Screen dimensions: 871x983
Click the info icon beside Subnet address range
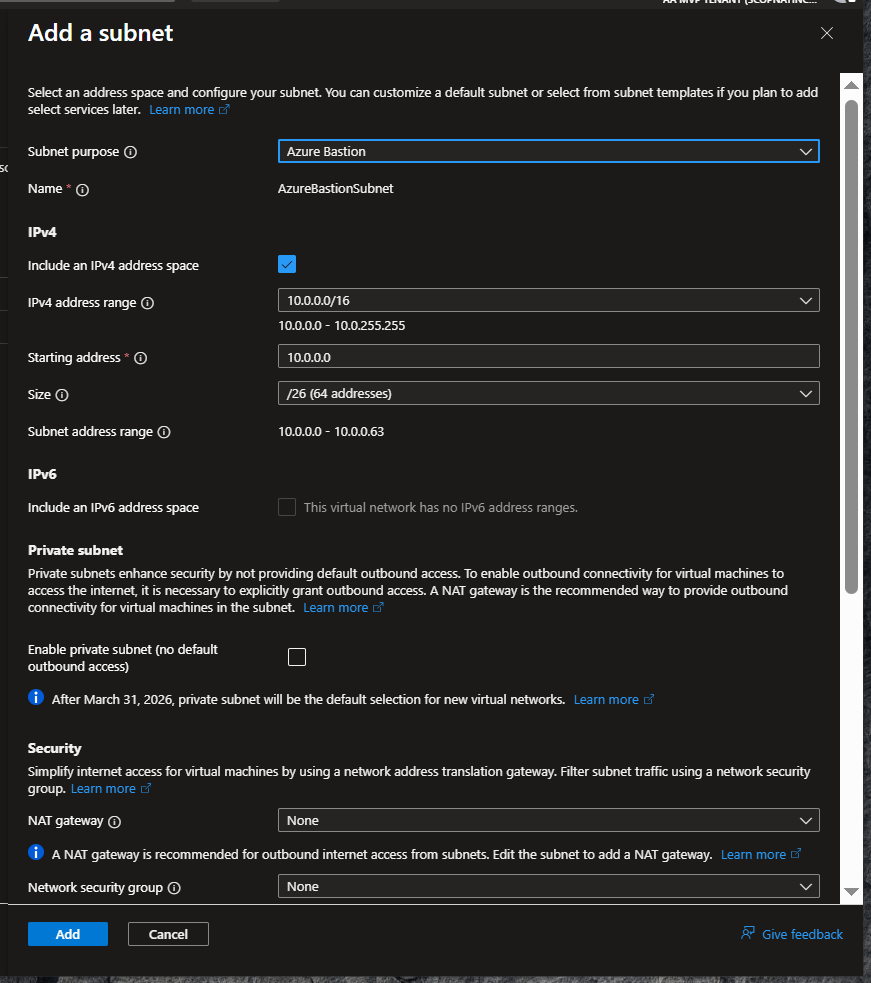pyautogui.click(x=164, y=432)
